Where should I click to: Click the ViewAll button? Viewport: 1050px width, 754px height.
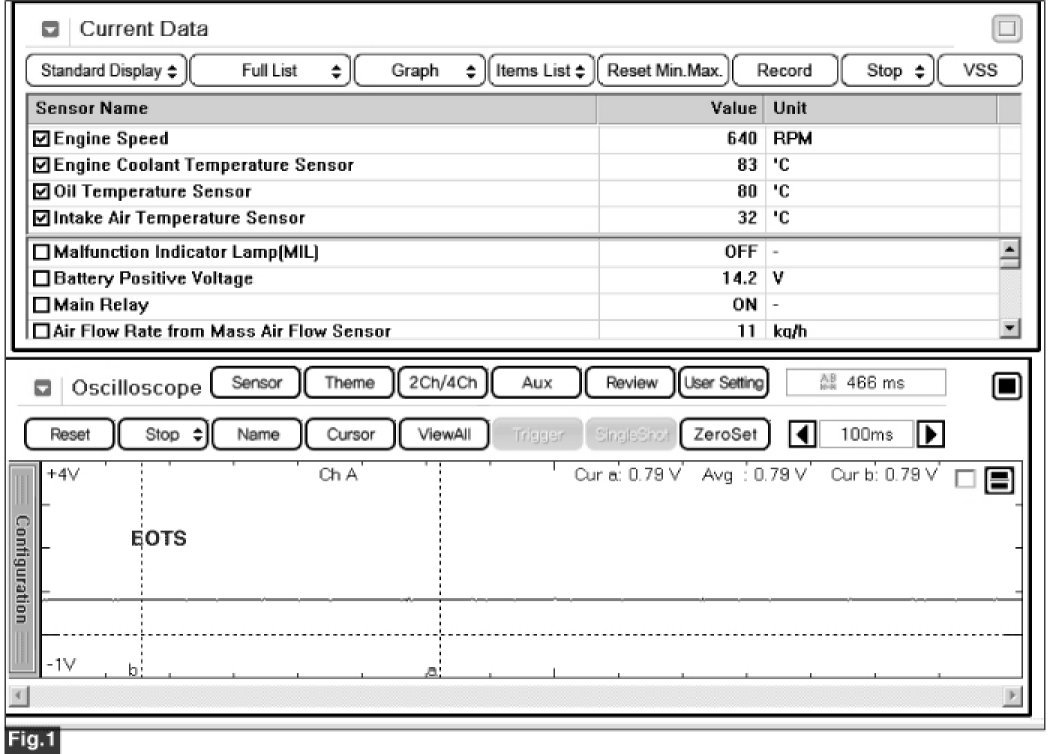pyautogui.click(x=445, y=435)
